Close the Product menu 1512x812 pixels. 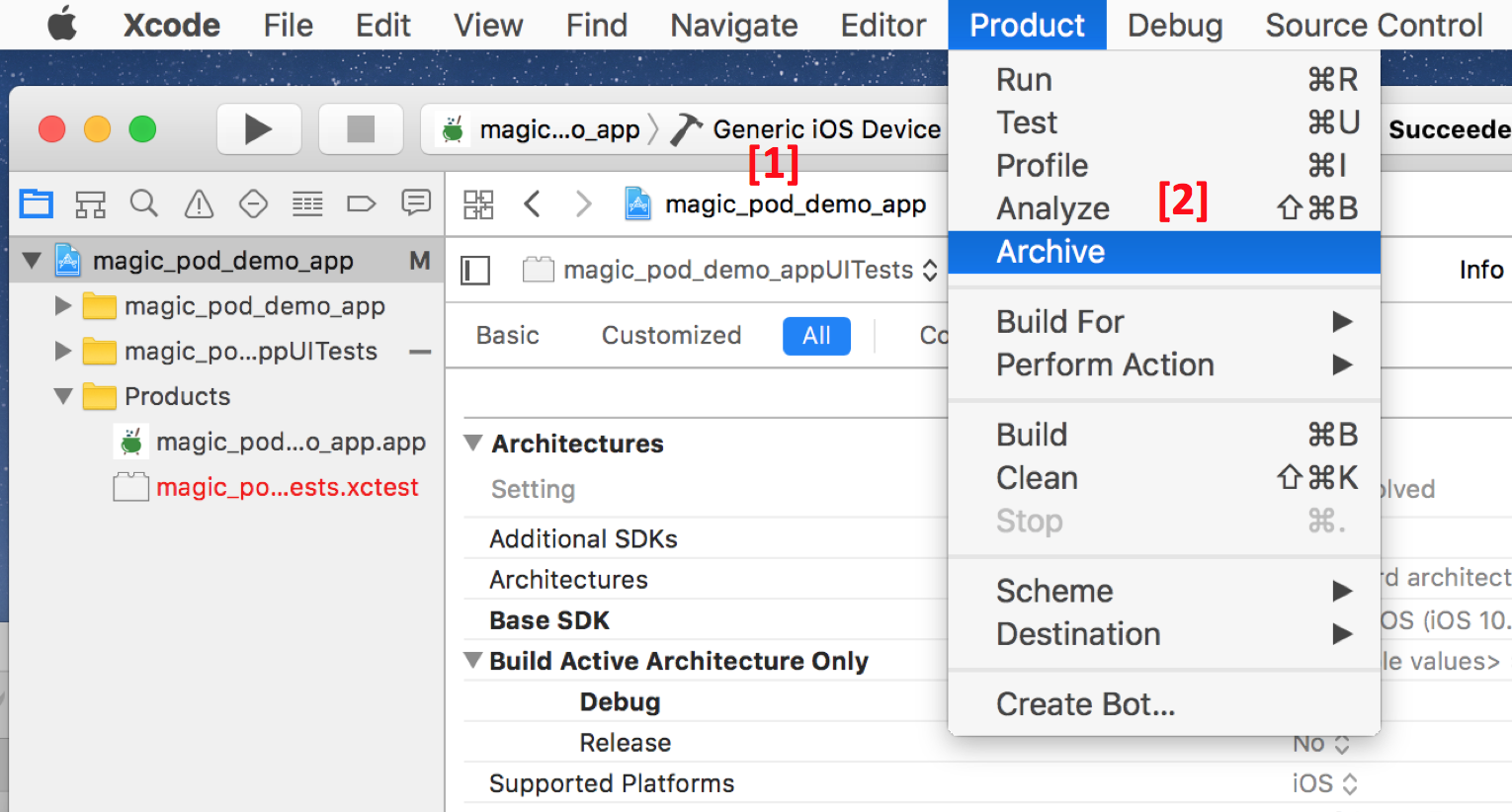pos(1028,25)
